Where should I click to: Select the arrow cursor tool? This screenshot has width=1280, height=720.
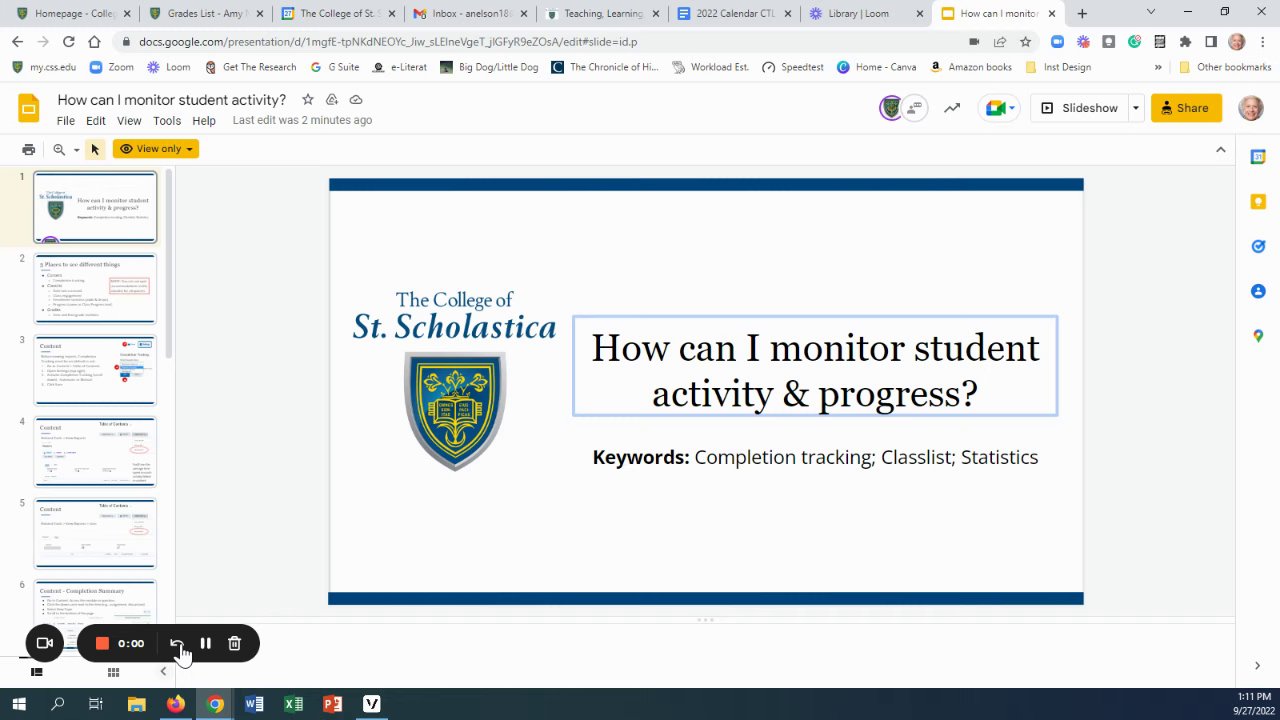coord(95,149)
